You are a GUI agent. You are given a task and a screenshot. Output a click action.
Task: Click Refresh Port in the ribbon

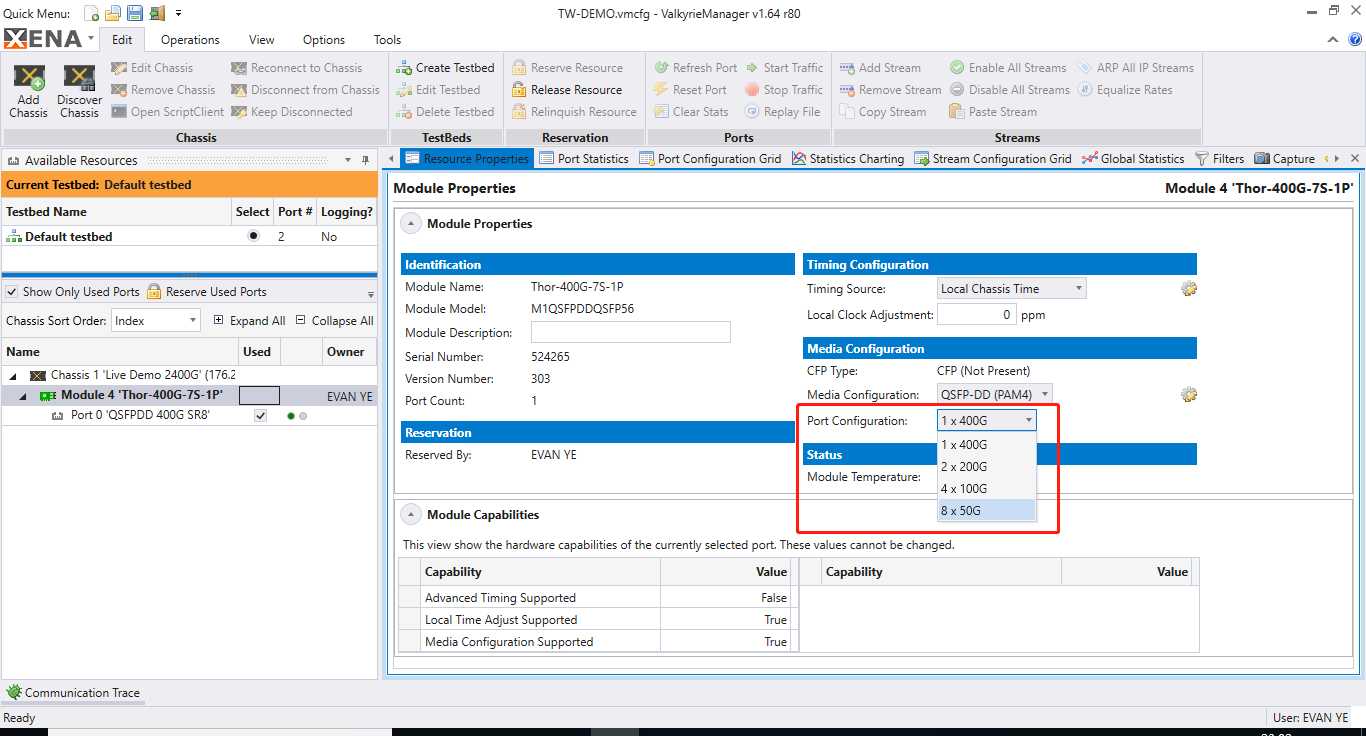coord(696,68)
